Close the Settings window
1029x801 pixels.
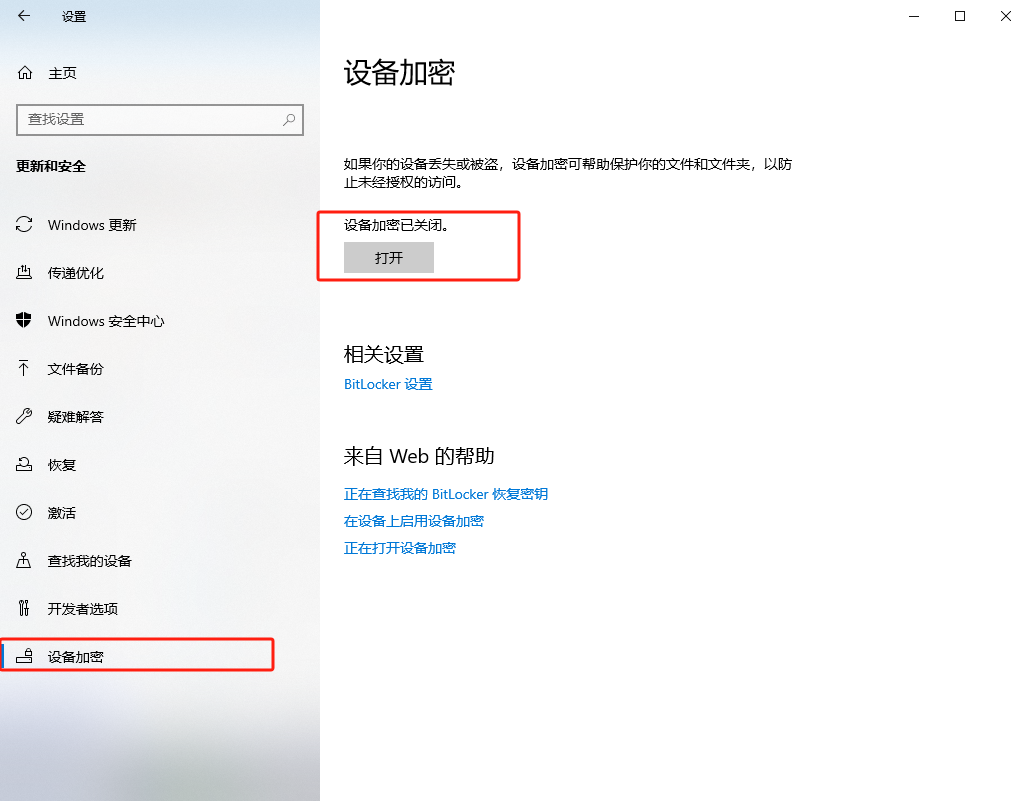[x=1005, y=16]
